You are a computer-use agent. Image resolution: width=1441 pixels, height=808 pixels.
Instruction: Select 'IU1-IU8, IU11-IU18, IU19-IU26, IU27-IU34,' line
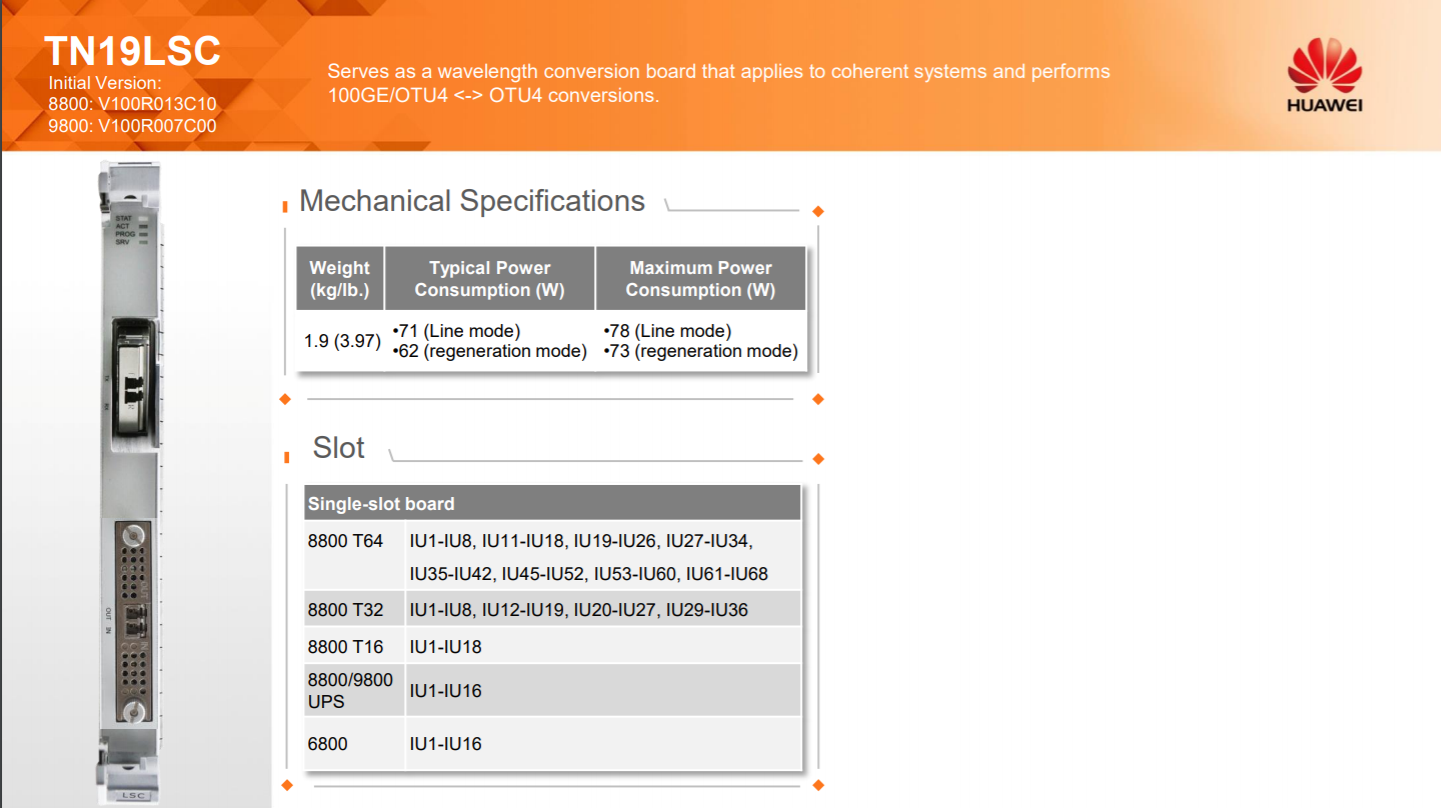581,541
